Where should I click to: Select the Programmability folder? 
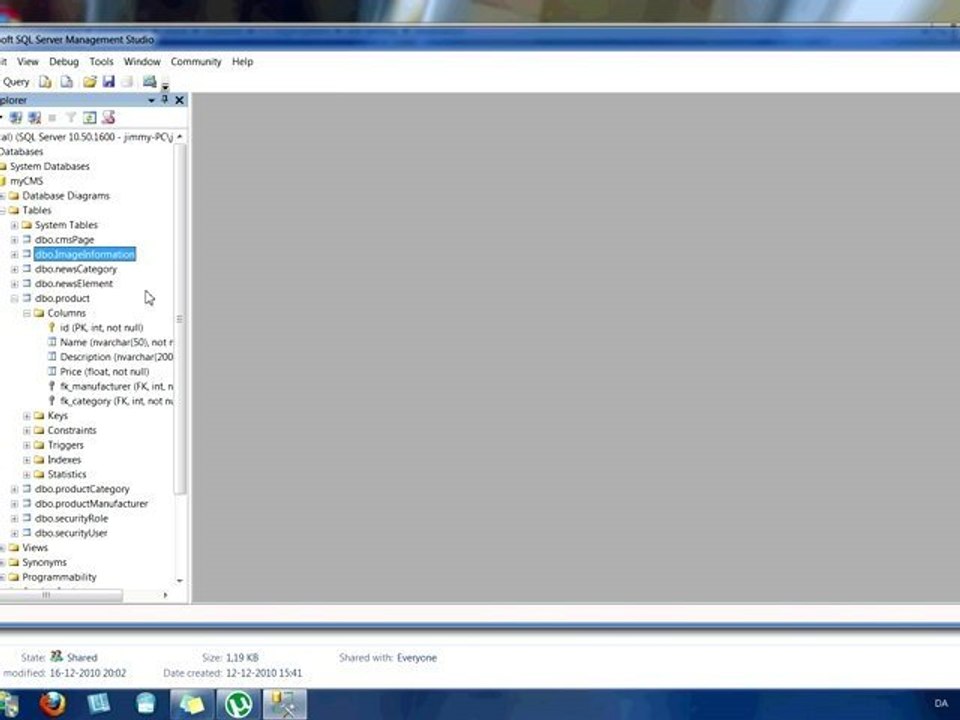coord(59,577)
